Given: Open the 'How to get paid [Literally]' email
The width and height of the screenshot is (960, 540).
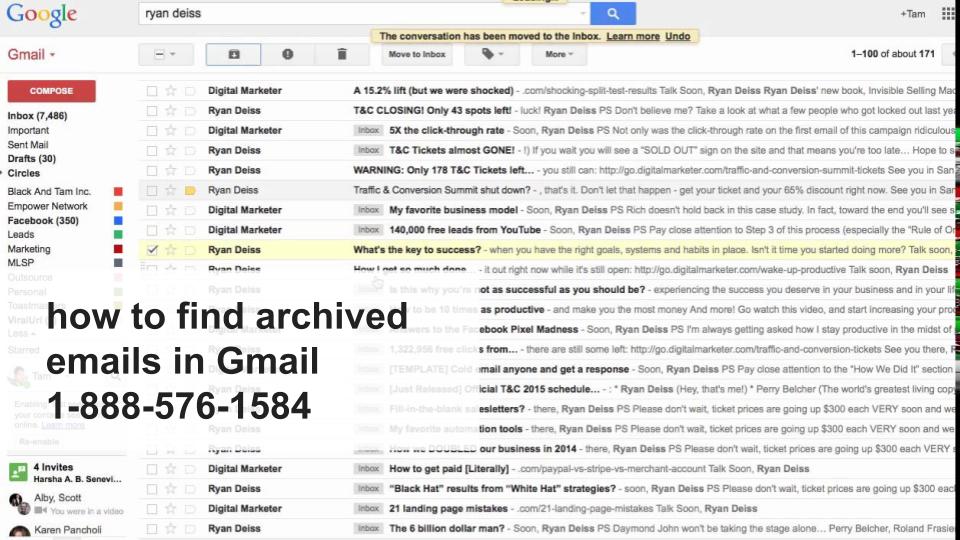Looking at the screenshot, I should pyautogui.click(x=549, y=469).
